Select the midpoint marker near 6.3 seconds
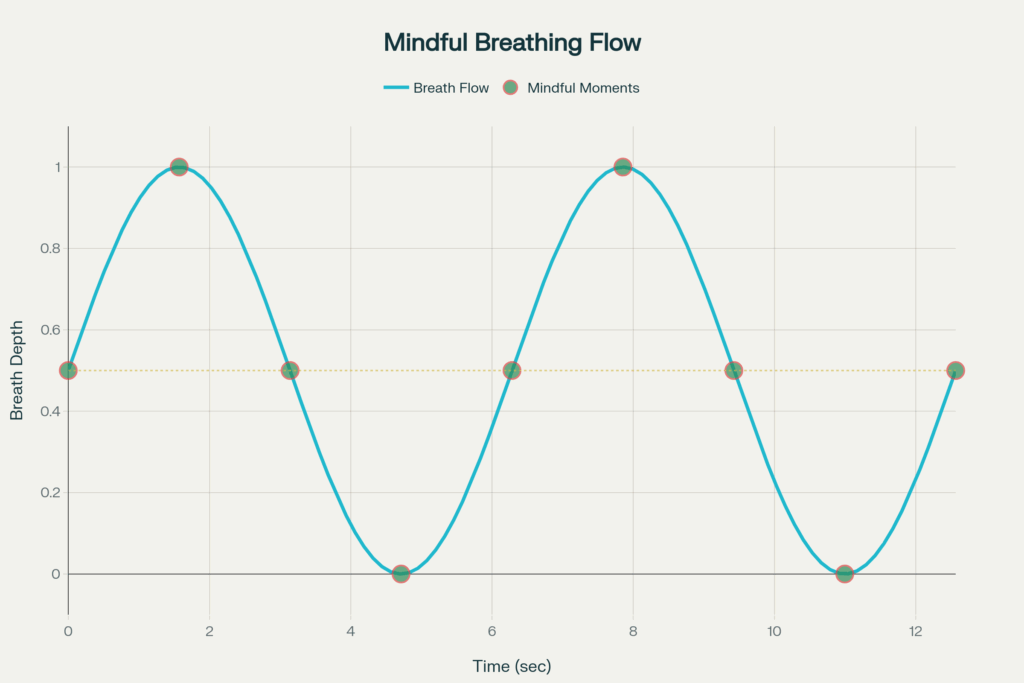The image size is (1024, 683). pyautogui.click(x=512, y=370)
